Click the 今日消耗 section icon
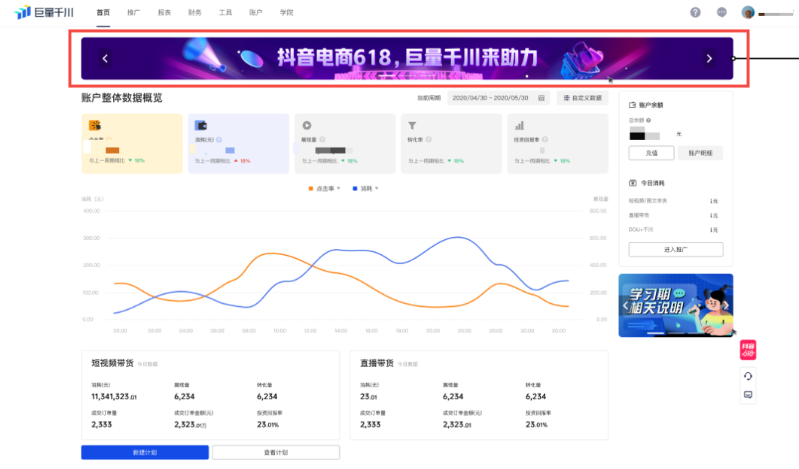Screen dimensions: 799x469 click(x=632, y=183)
